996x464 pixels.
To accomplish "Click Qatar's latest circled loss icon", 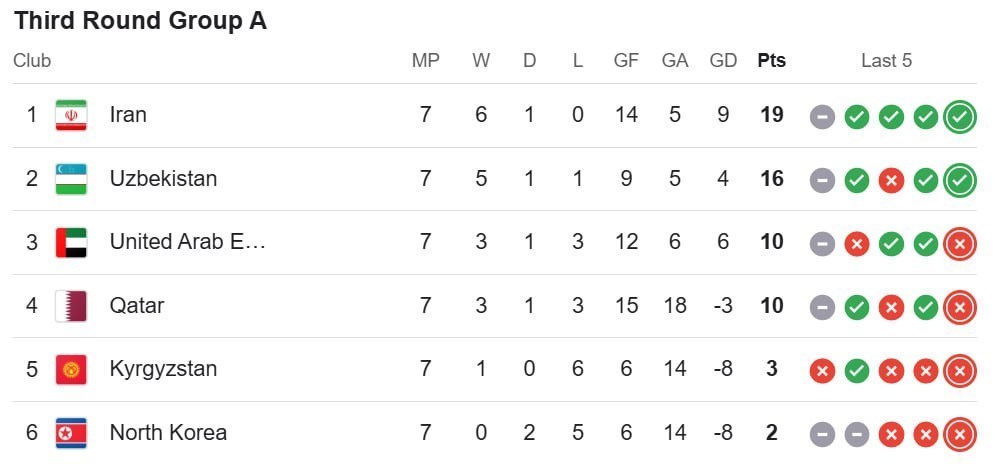I will (959, 307).
